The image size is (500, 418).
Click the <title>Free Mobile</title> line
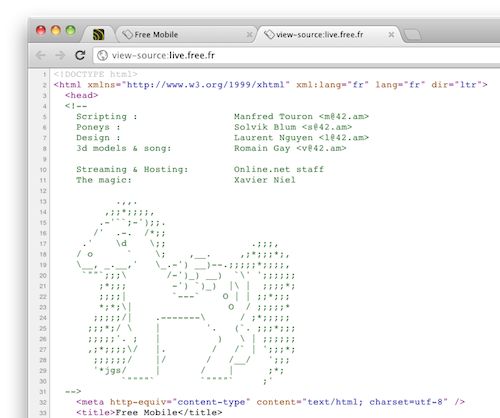pyautogui.click(x=149, y=413)
